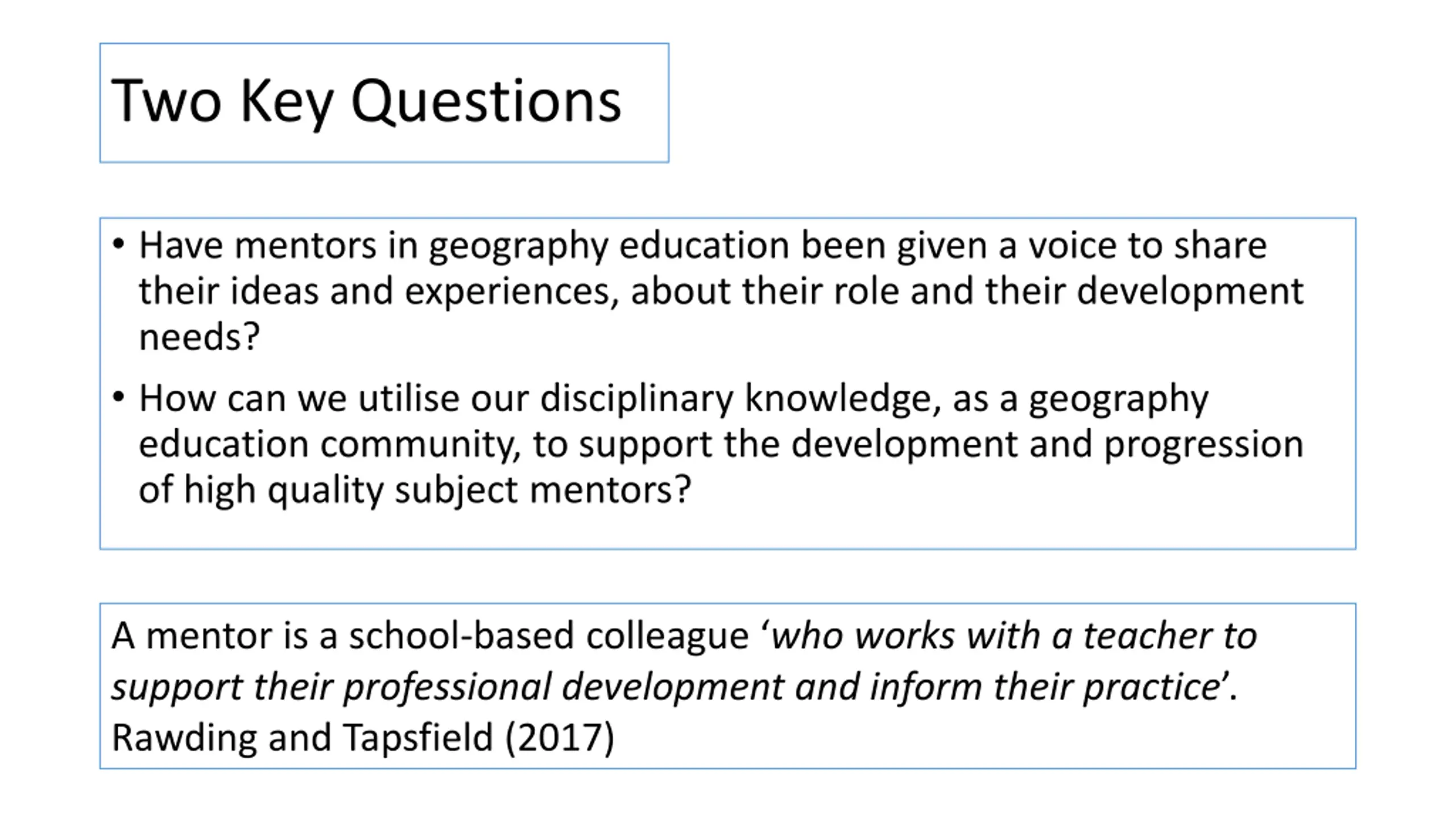Click the word "Questions" in the title
The width and height of the screenshot is (1456, 819).
pyautogui.click(x=486, y=102)
